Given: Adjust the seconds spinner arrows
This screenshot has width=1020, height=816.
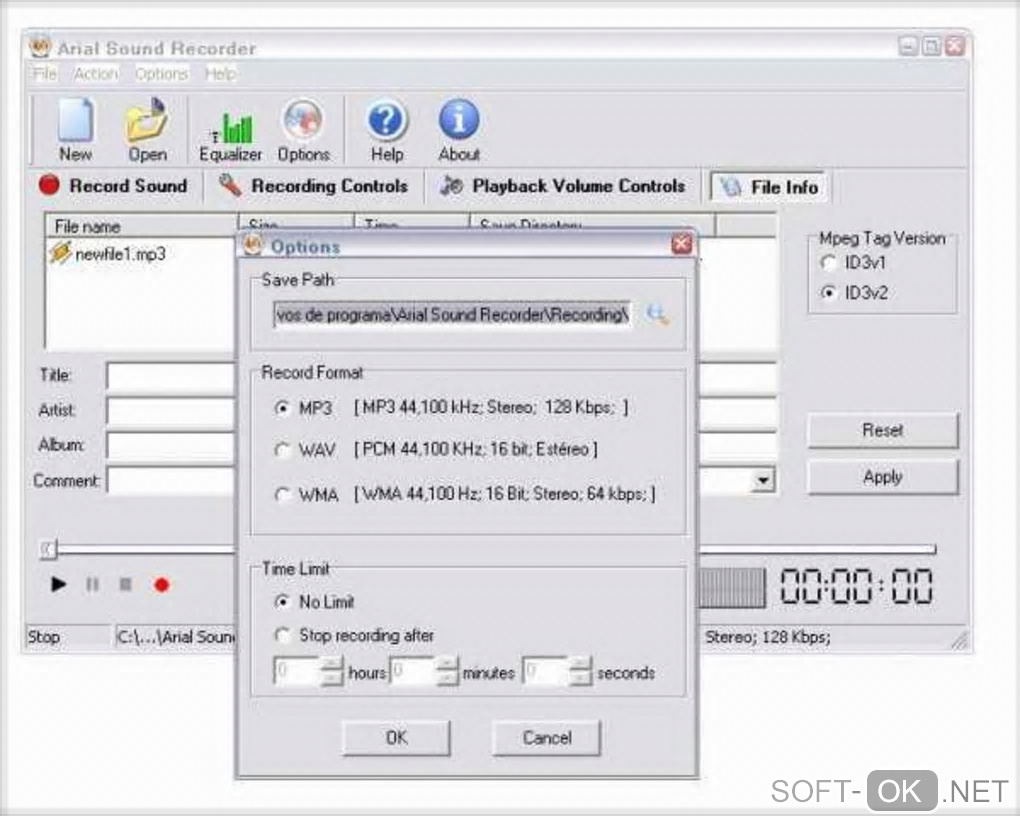Looking at the screenshot, I should coord(580,671).
